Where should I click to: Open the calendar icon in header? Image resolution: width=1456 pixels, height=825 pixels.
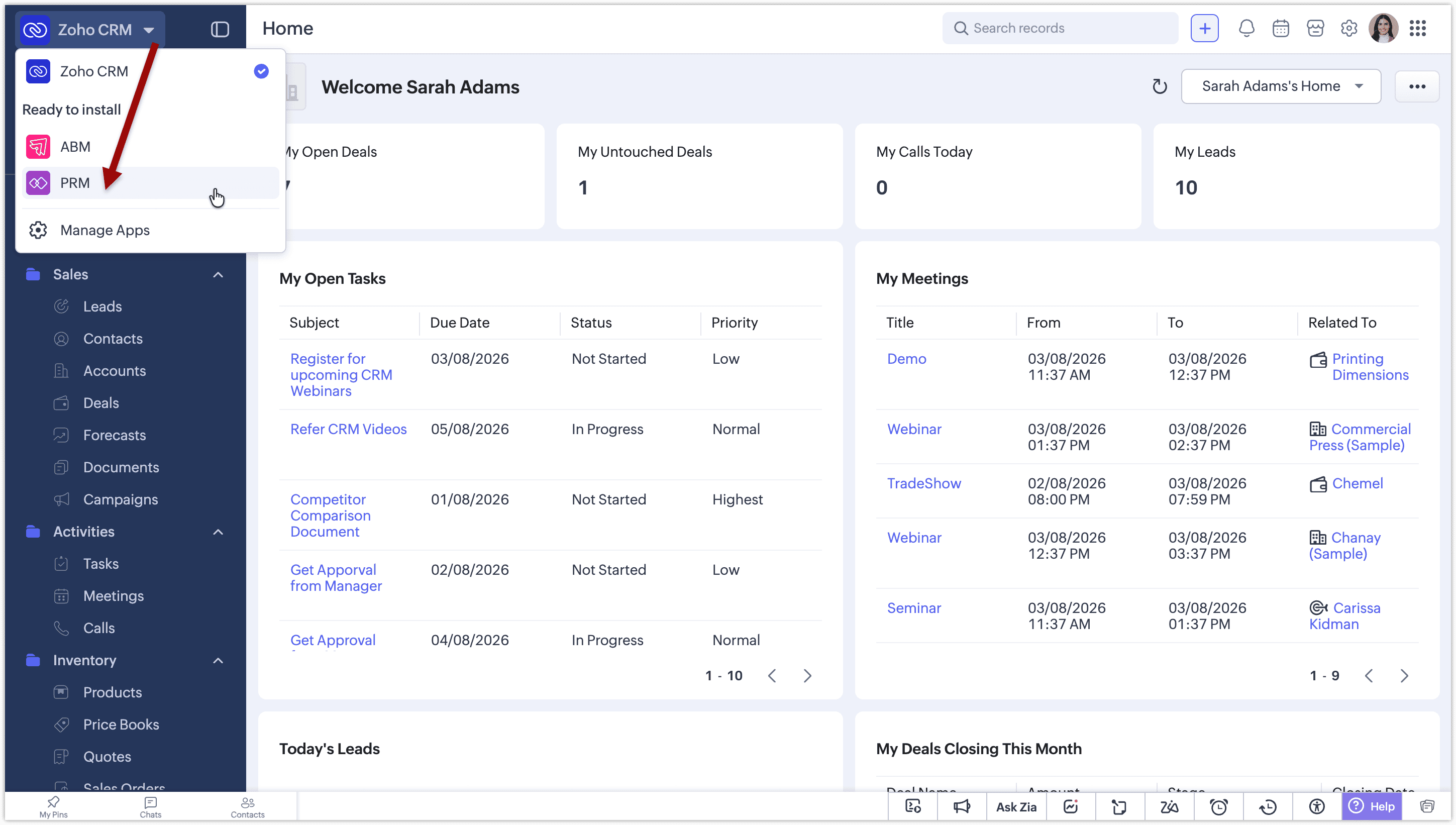coord(1280,28)
